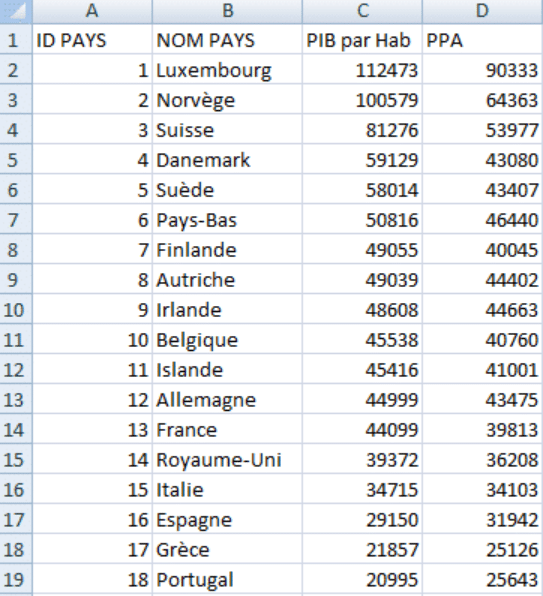Viewport: 543px width, 596px height.
Task: Select column B header
Action: (227, 11)
